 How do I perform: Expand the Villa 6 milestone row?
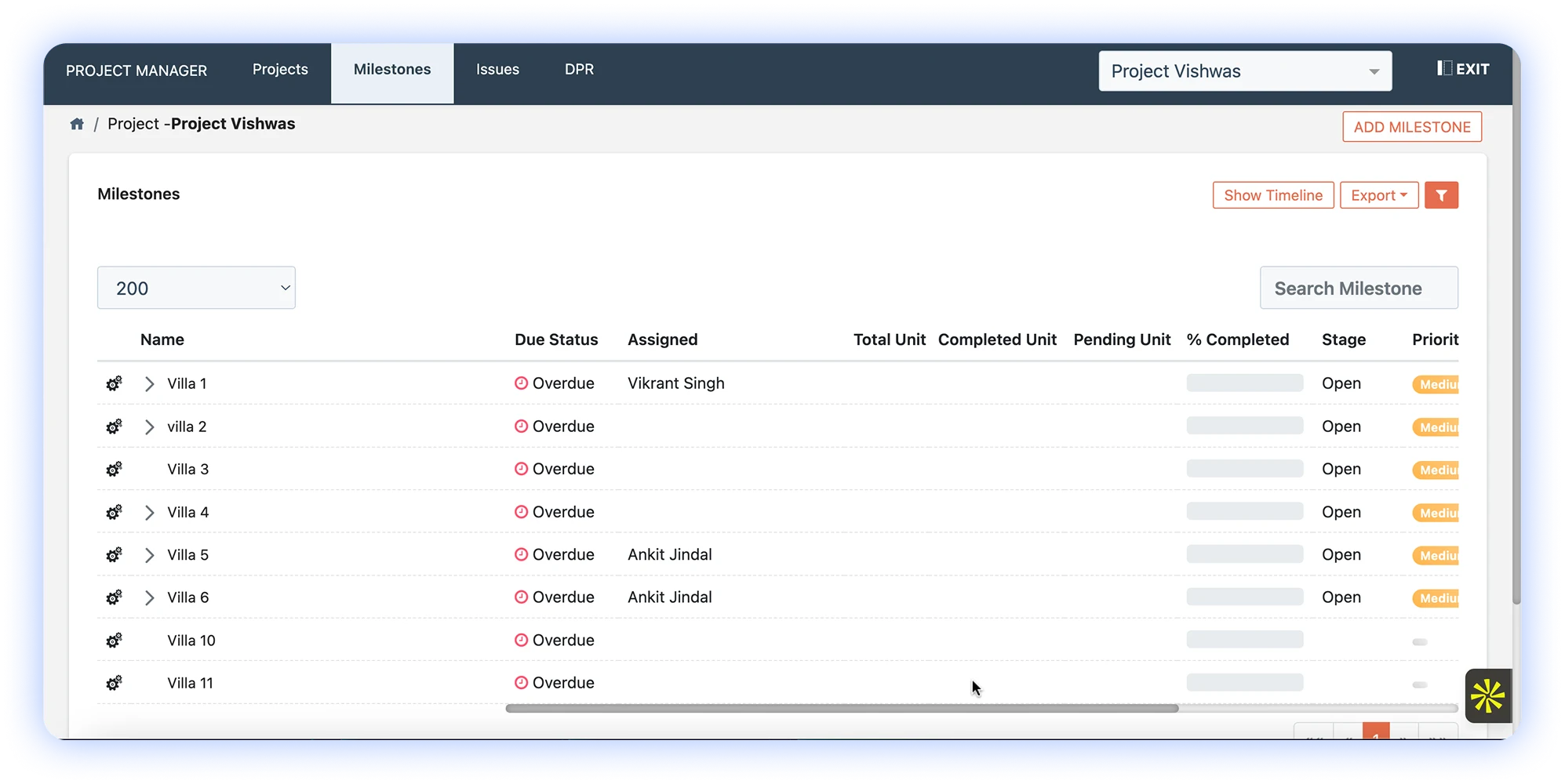(149, 597)
